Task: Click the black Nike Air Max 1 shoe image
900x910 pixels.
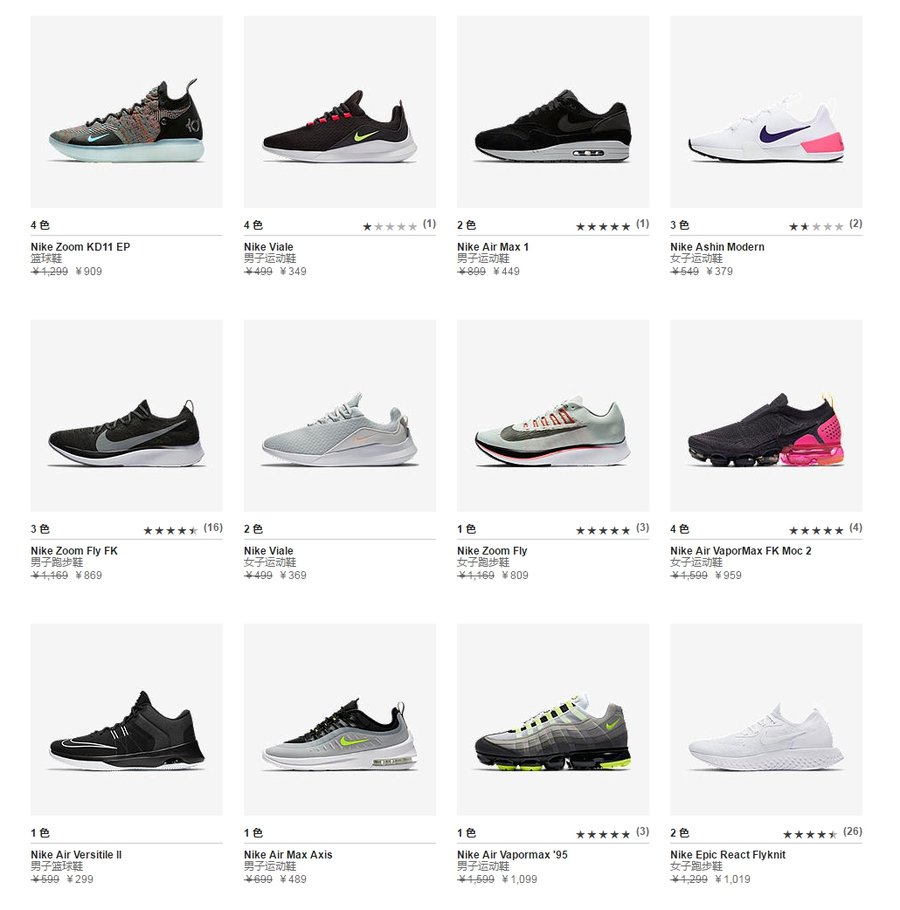Action: (x=553, y=112)
